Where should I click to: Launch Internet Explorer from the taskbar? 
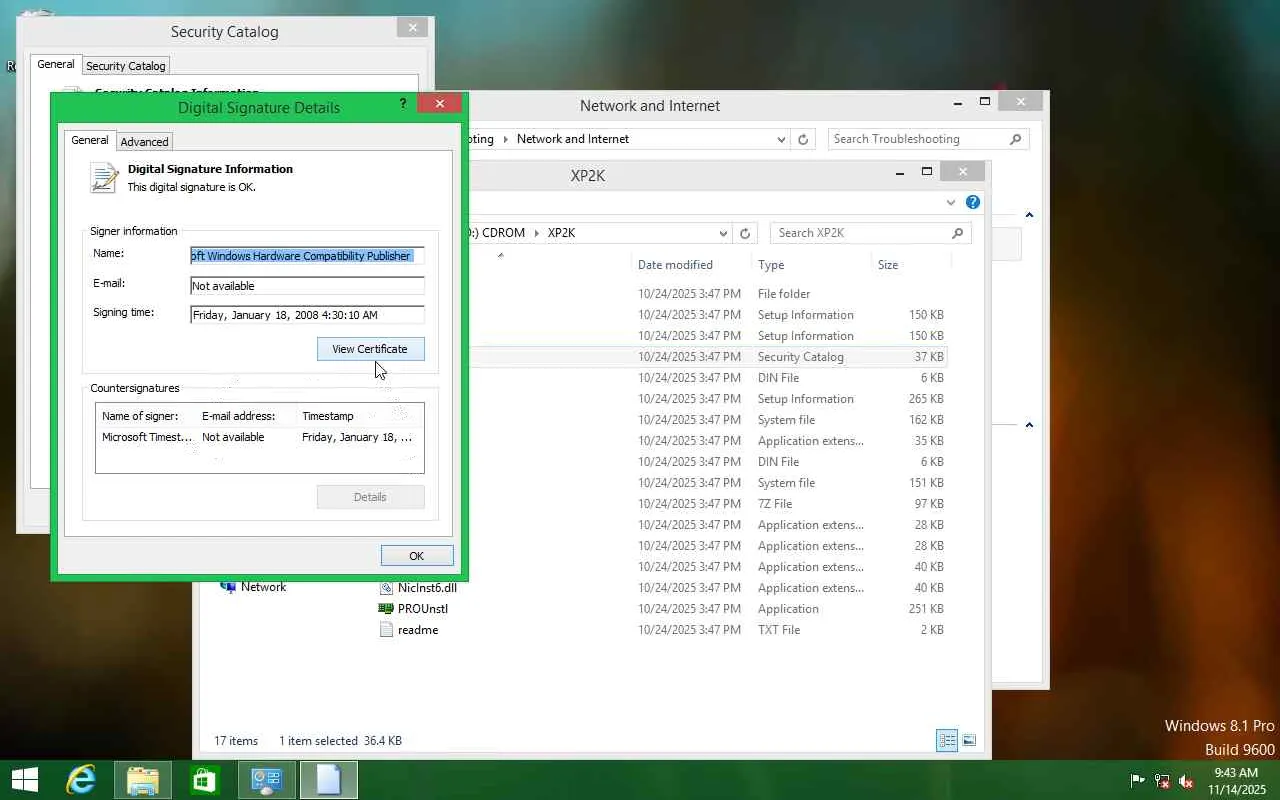point(81,780)
